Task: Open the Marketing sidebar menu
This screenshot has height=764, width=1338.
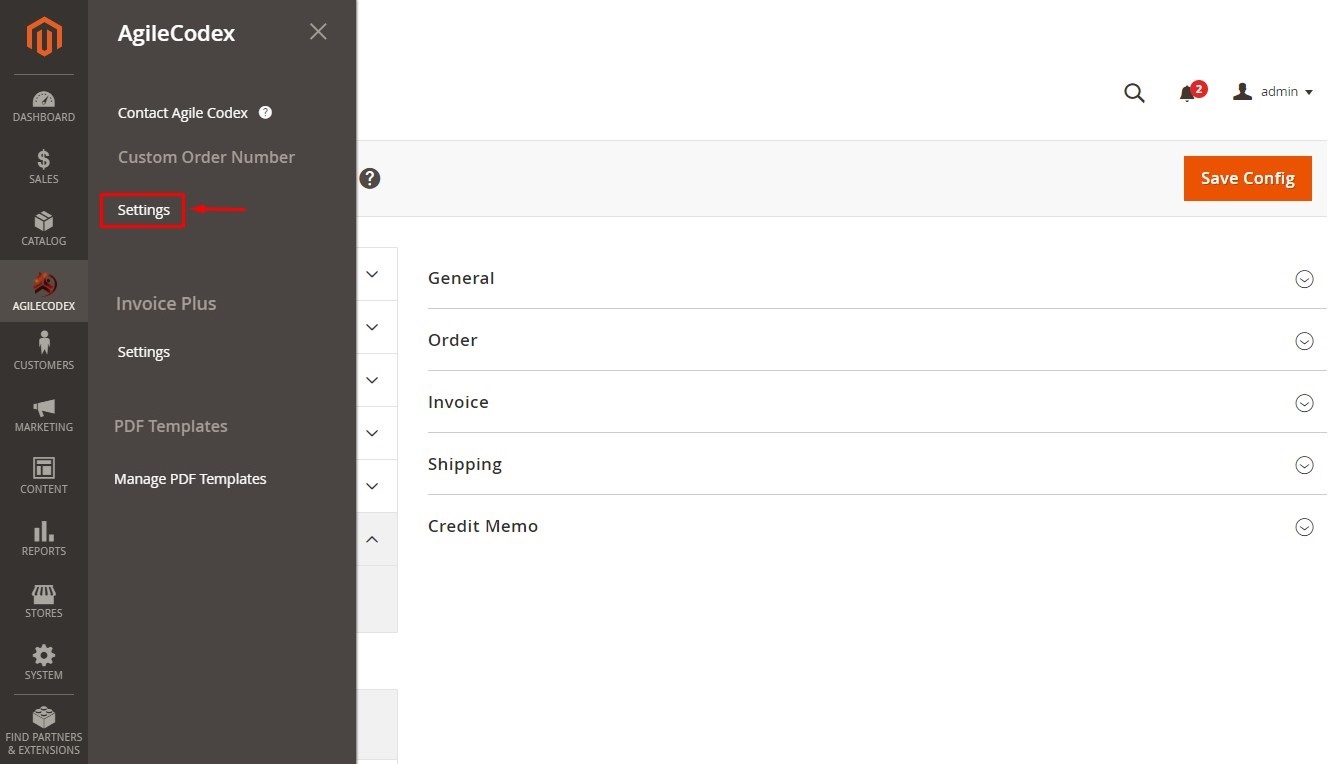Action: [44, 416]
